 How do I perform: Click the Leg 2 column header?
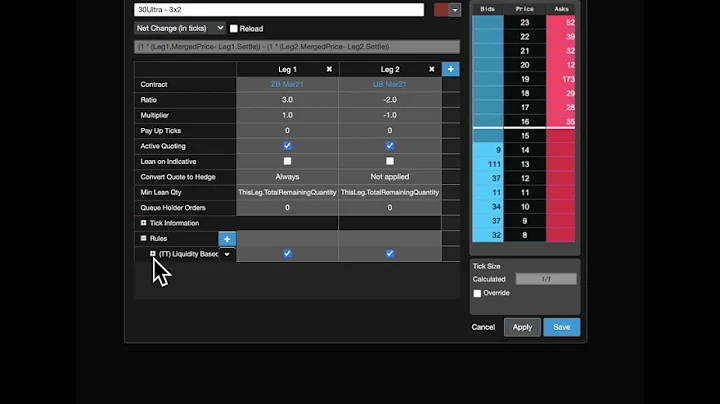pos(390,69)
